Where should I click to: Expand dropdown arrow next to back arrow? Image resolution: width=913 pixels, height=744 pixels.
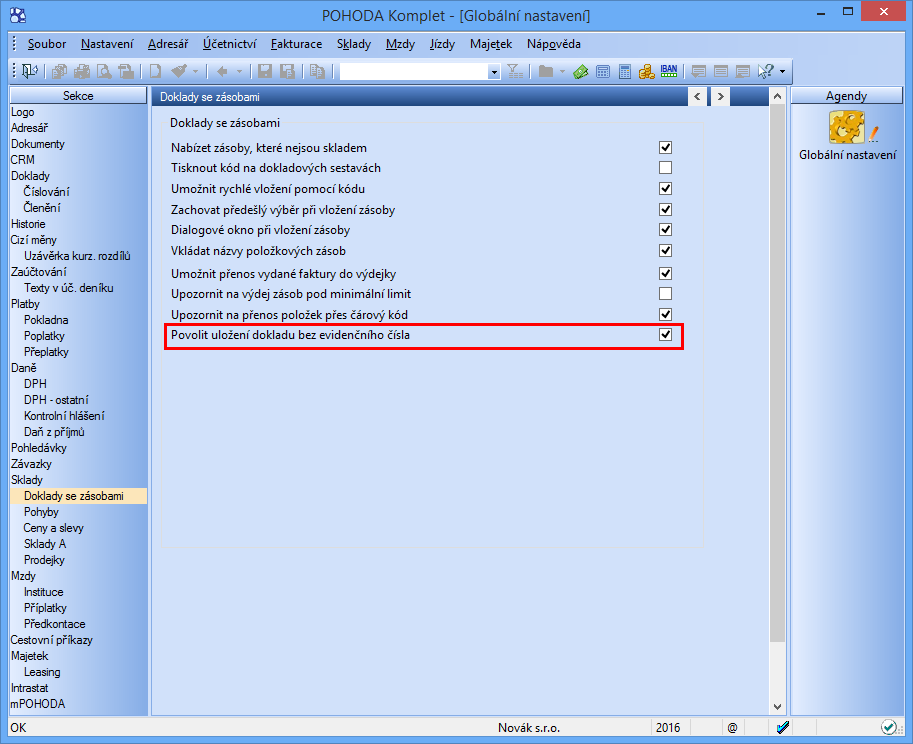tap(239, 72)
